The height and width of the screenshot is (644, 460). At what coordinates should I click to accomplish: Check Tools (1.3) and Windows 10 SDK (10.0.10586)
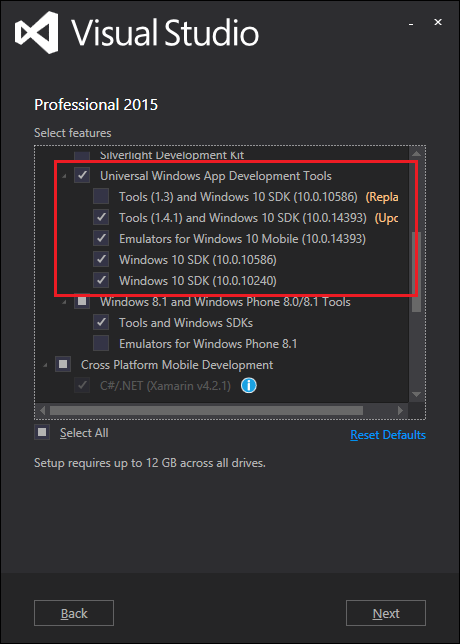click(x=101, y=196)
